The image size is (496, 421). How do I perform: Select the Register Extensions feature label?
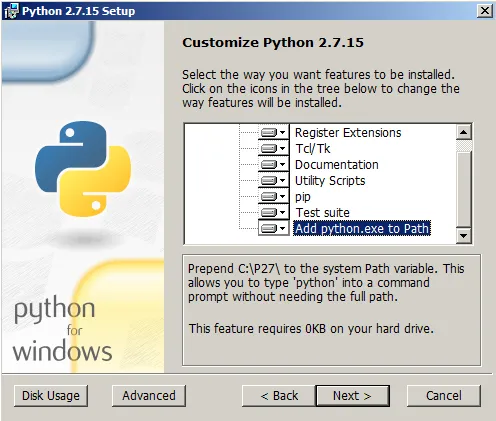[348, 133]
